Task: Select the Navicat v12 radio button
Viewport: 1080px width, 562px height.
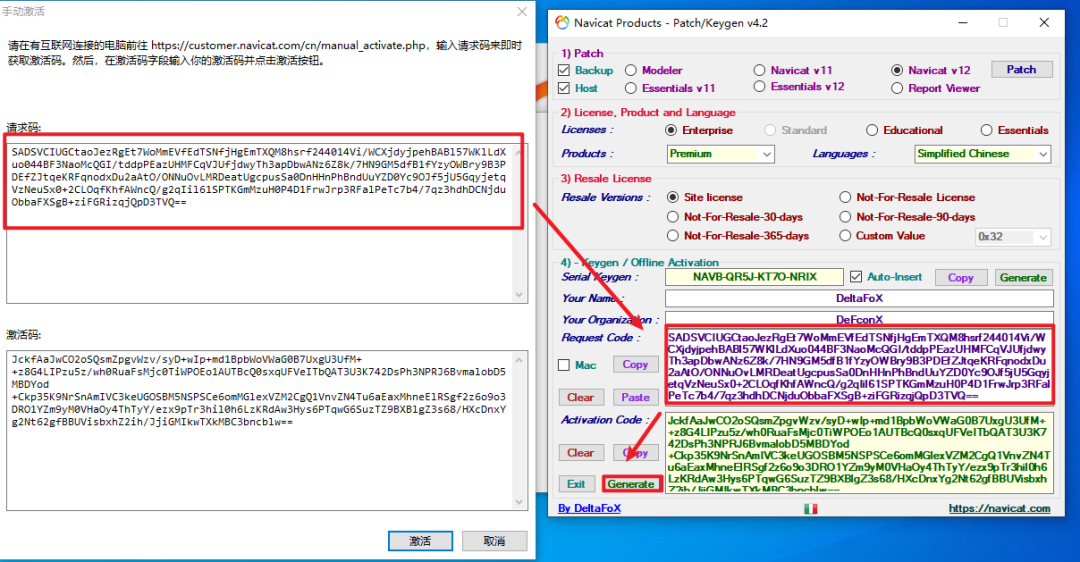Action: click(897, 70)
